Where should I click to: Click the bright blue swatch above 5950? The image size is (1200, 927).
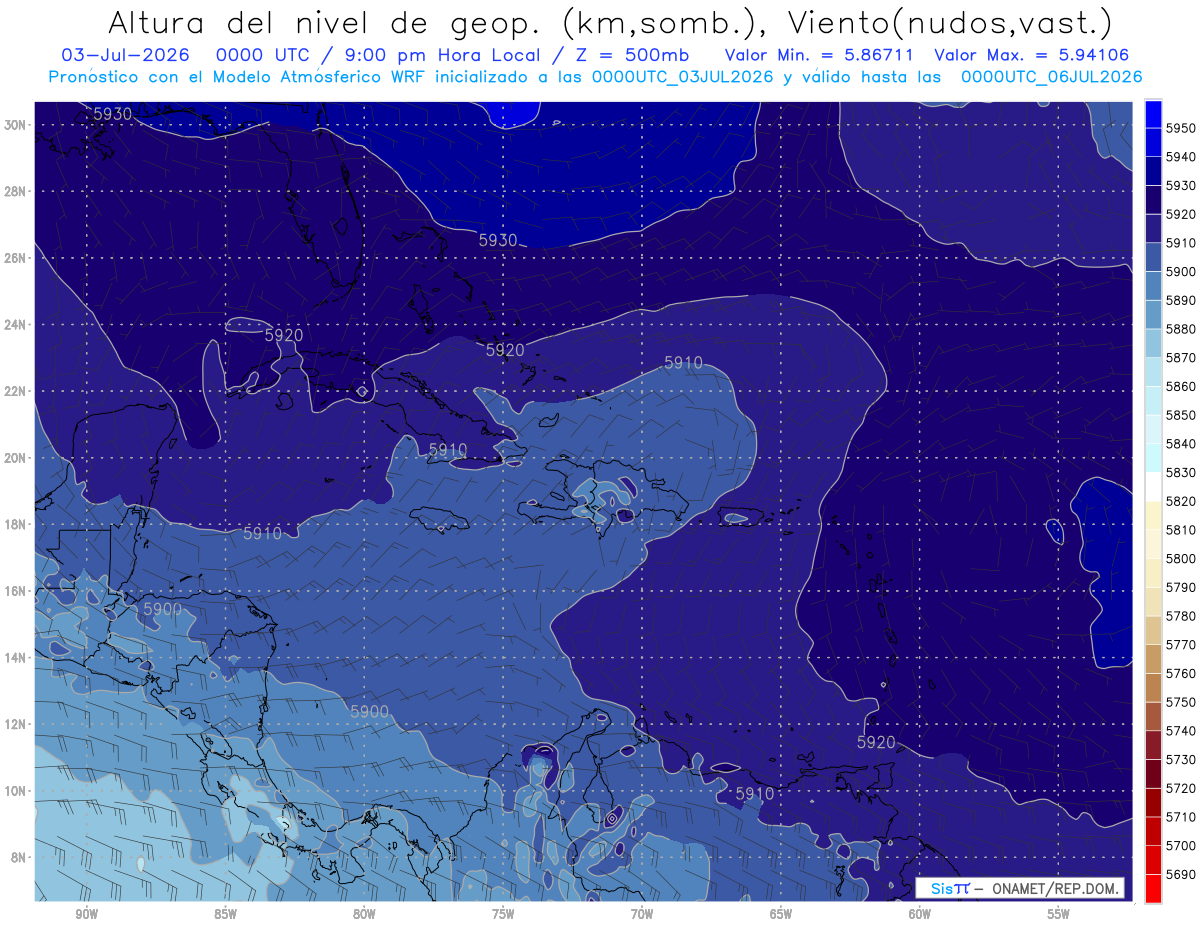pos(1153,113)
